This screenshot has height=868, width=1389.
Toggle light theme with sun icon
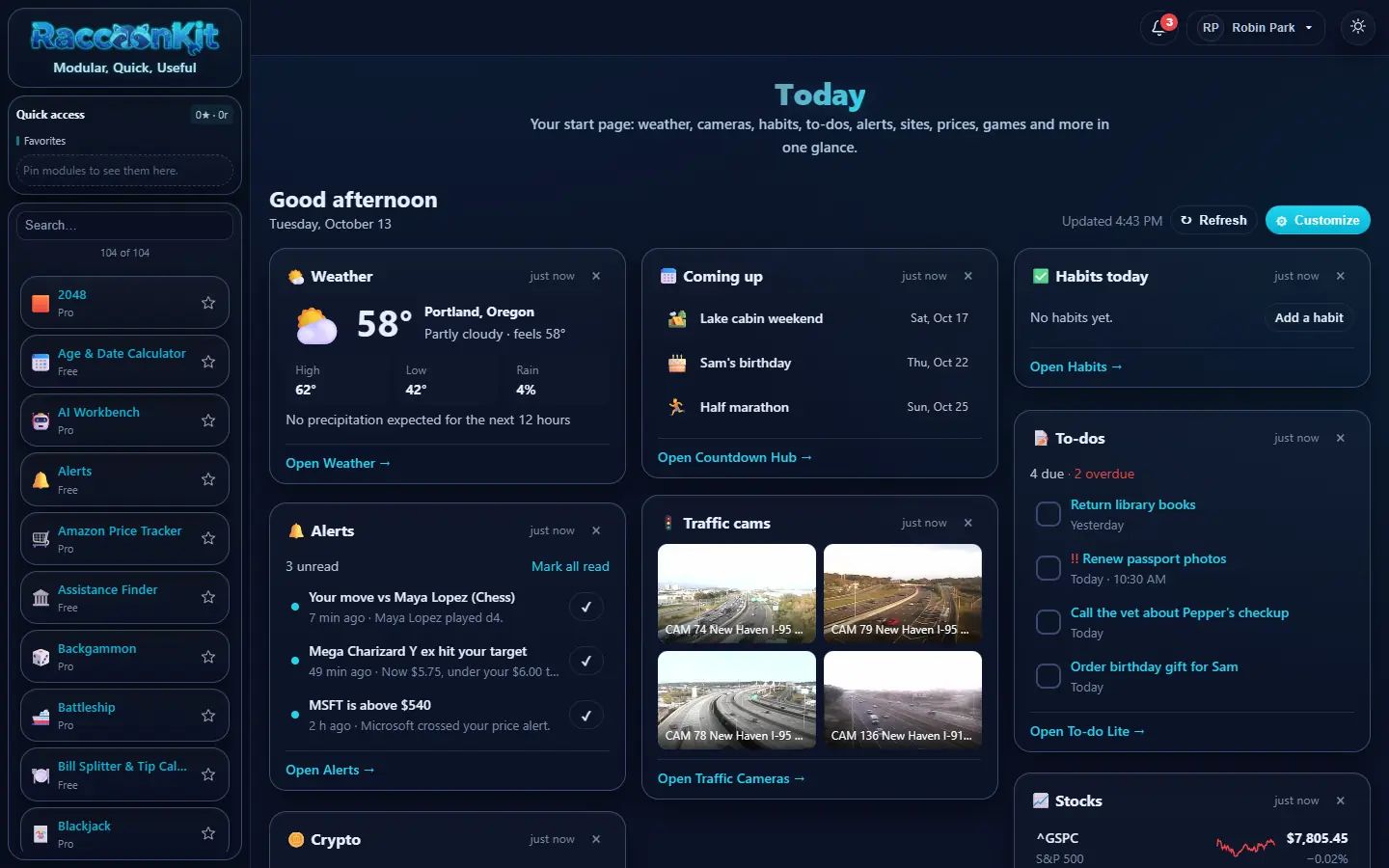[1358, 27]
